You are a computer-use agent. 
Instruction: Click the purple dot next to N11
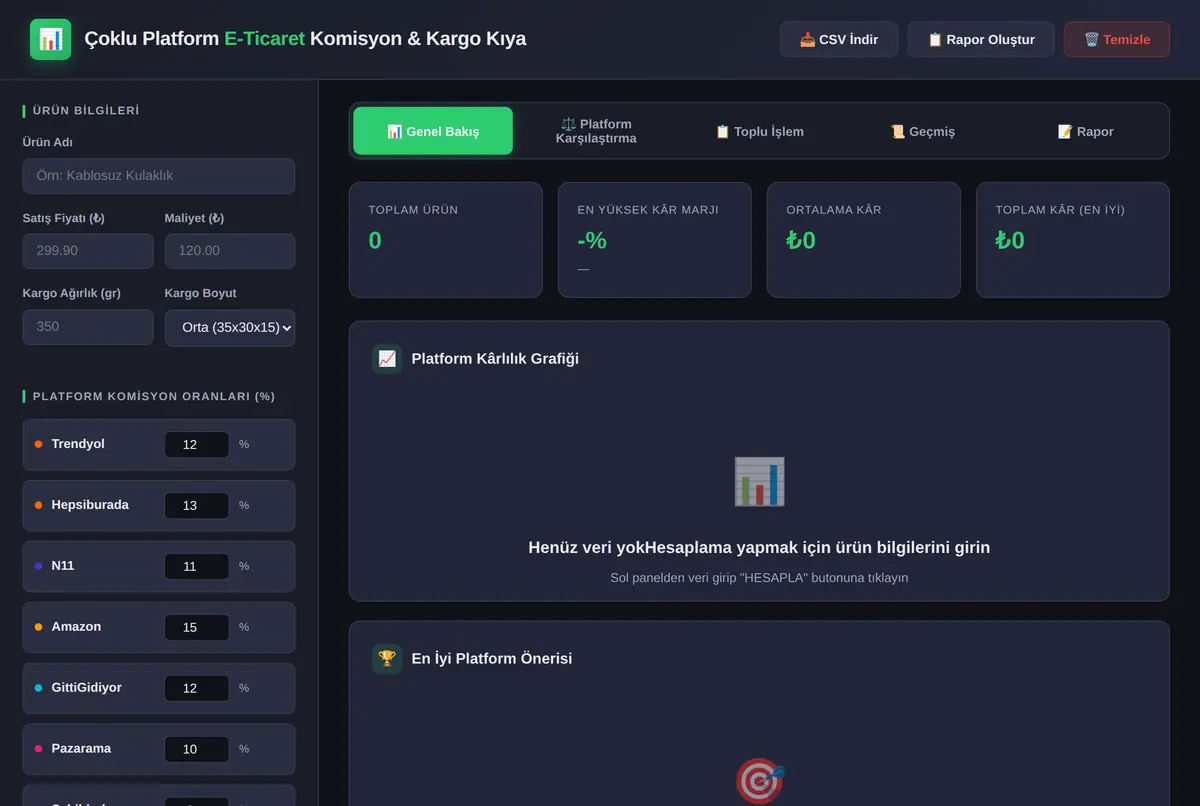38,566
